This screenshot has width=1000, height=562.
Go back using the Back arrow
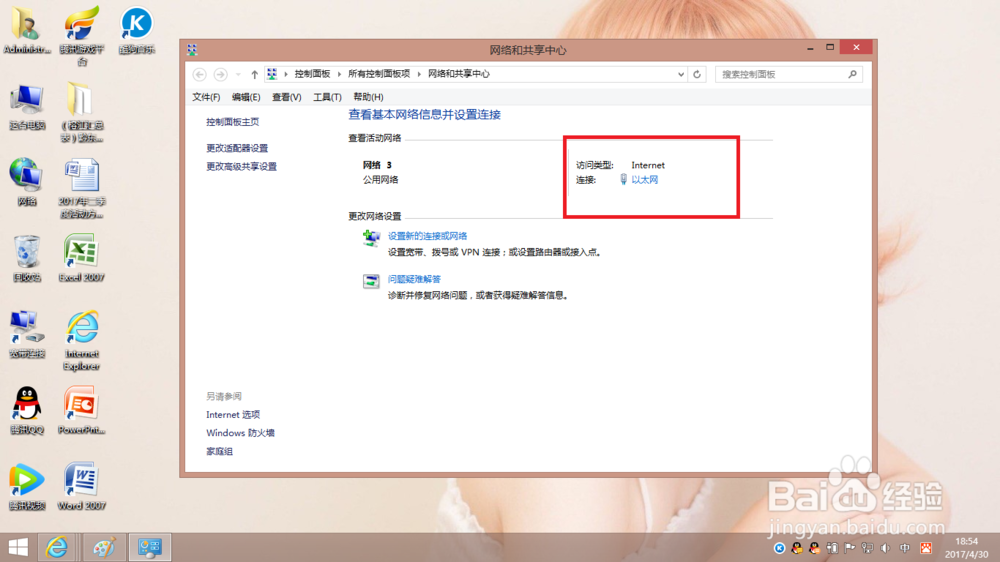pyautogui.click(x=200, y=75)
